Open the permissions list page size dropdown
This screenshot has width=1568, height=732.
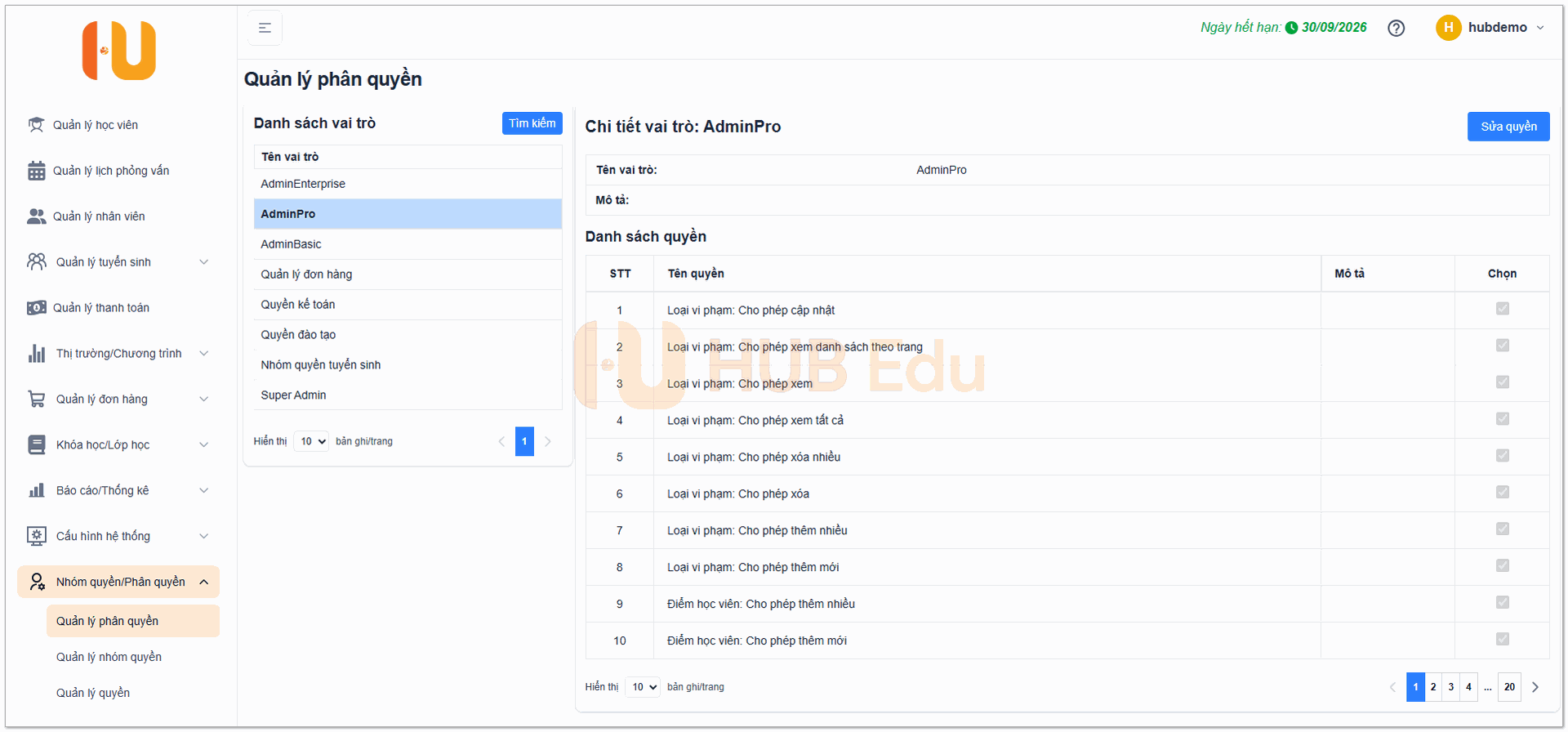tap(643, 687)
